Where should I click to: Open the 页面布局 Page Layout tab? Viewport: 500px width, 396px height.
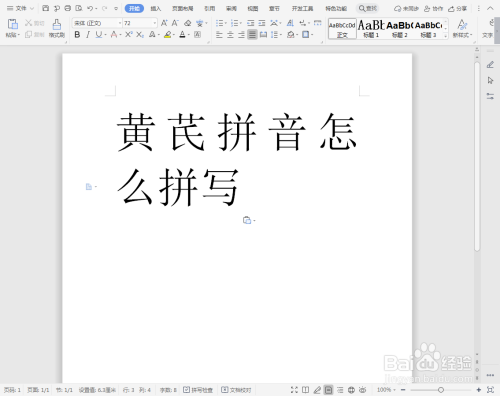pos(183,8)
